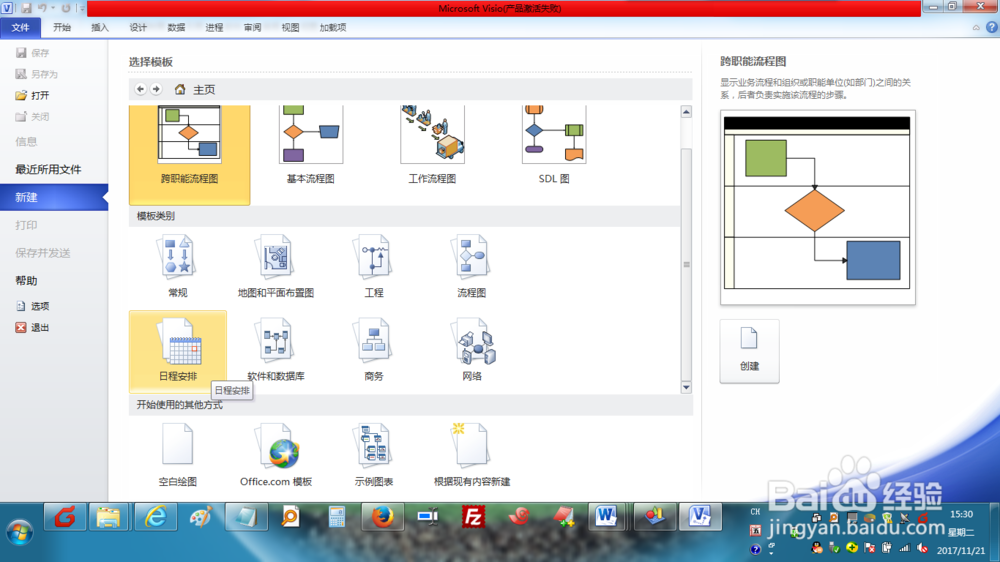Click the taskbar clock showing 15:30
This screenshot has height=562, width=1000.
[961, 514]
